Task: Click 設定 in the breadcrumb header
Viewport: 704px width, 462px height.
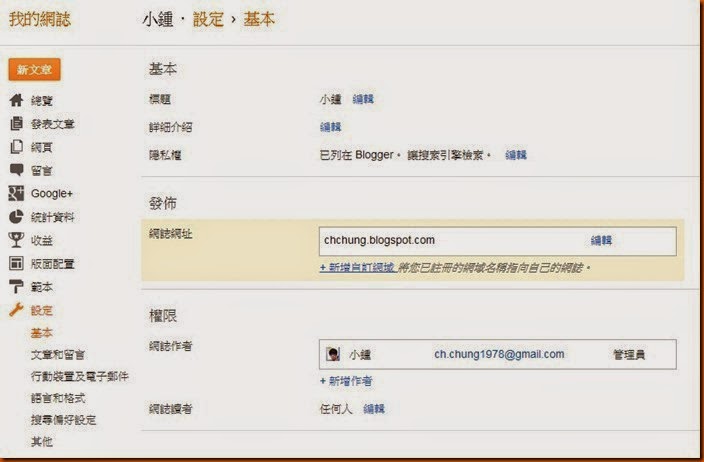Action: pyautogui.click(x=208, y=19)
